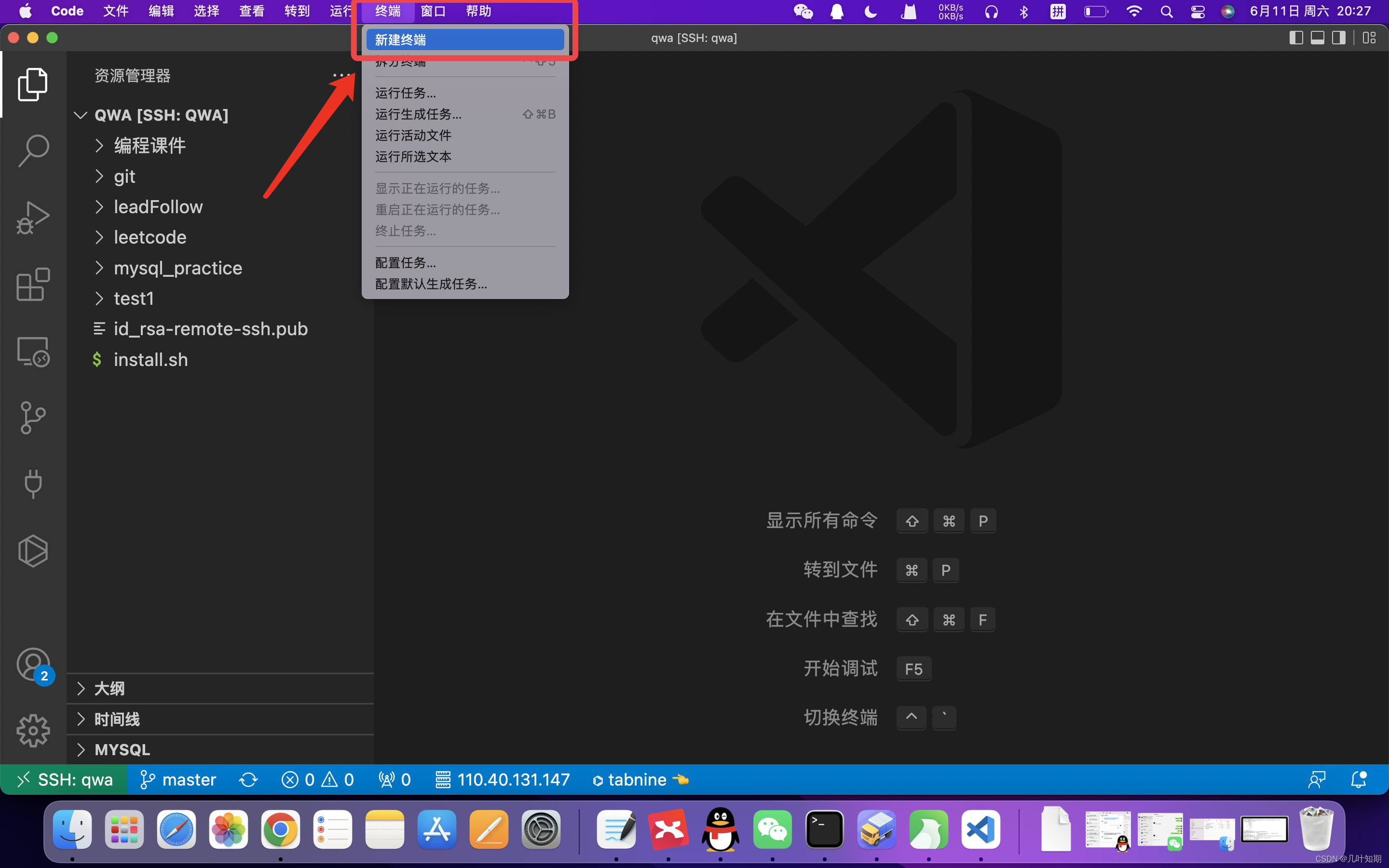
Task: Choose 运行任务... menu entry
Action: coord(406,93)
